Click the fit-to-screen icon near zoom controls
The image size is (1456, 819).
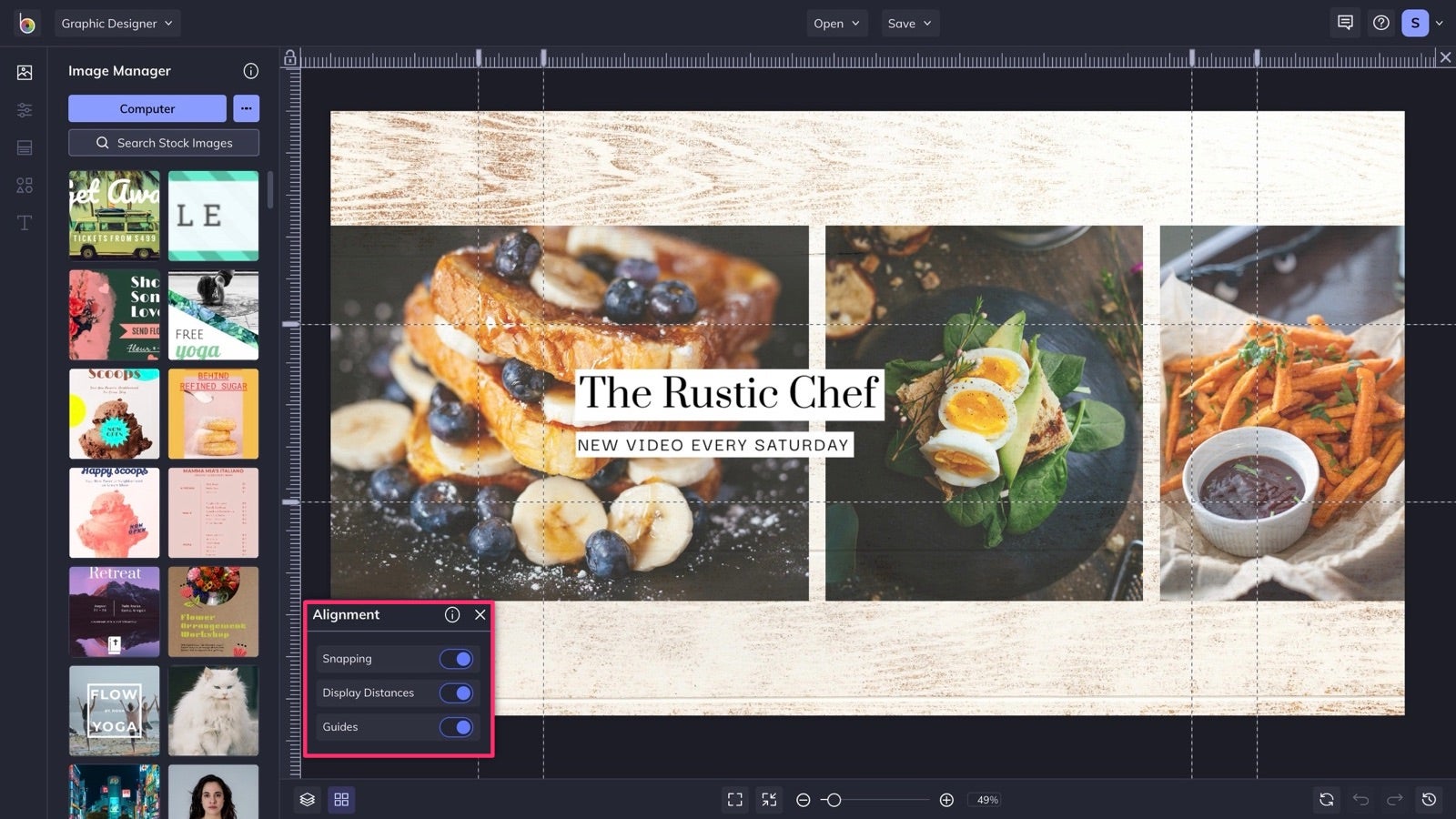pyautogui.click(x=735, y=800)
